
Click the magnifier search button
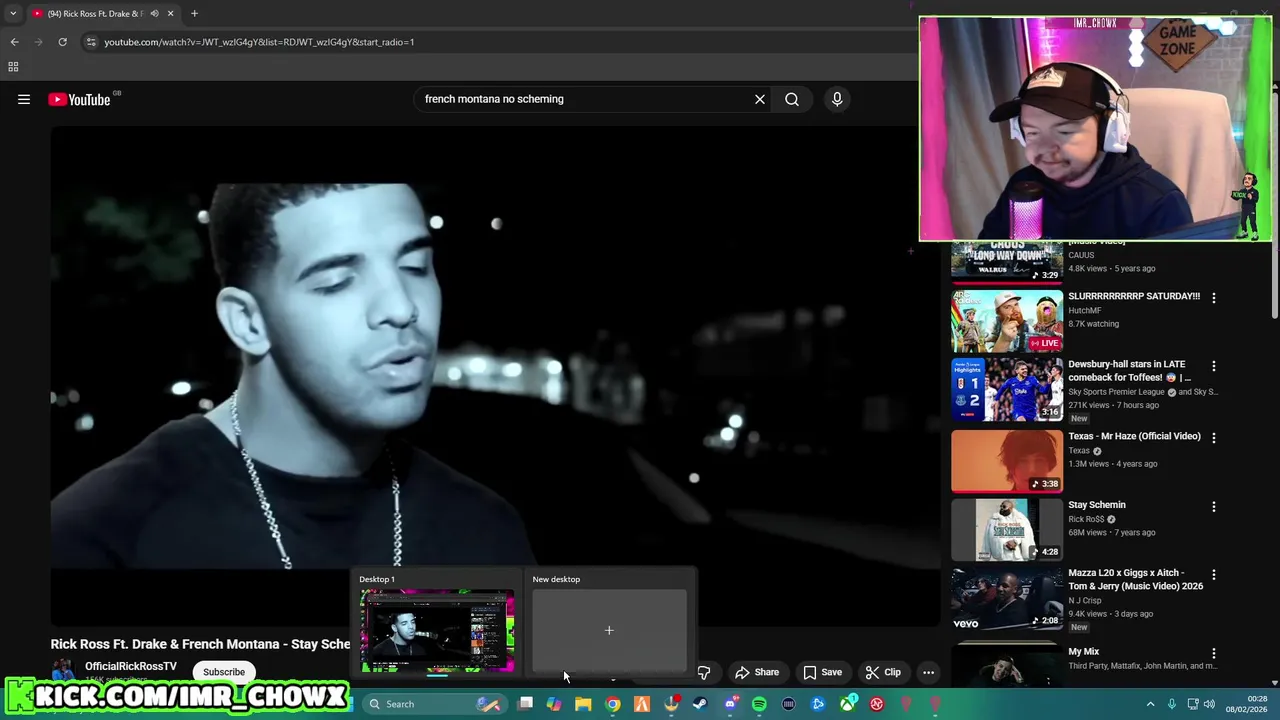pyautogui.click(x=792, y=99)
